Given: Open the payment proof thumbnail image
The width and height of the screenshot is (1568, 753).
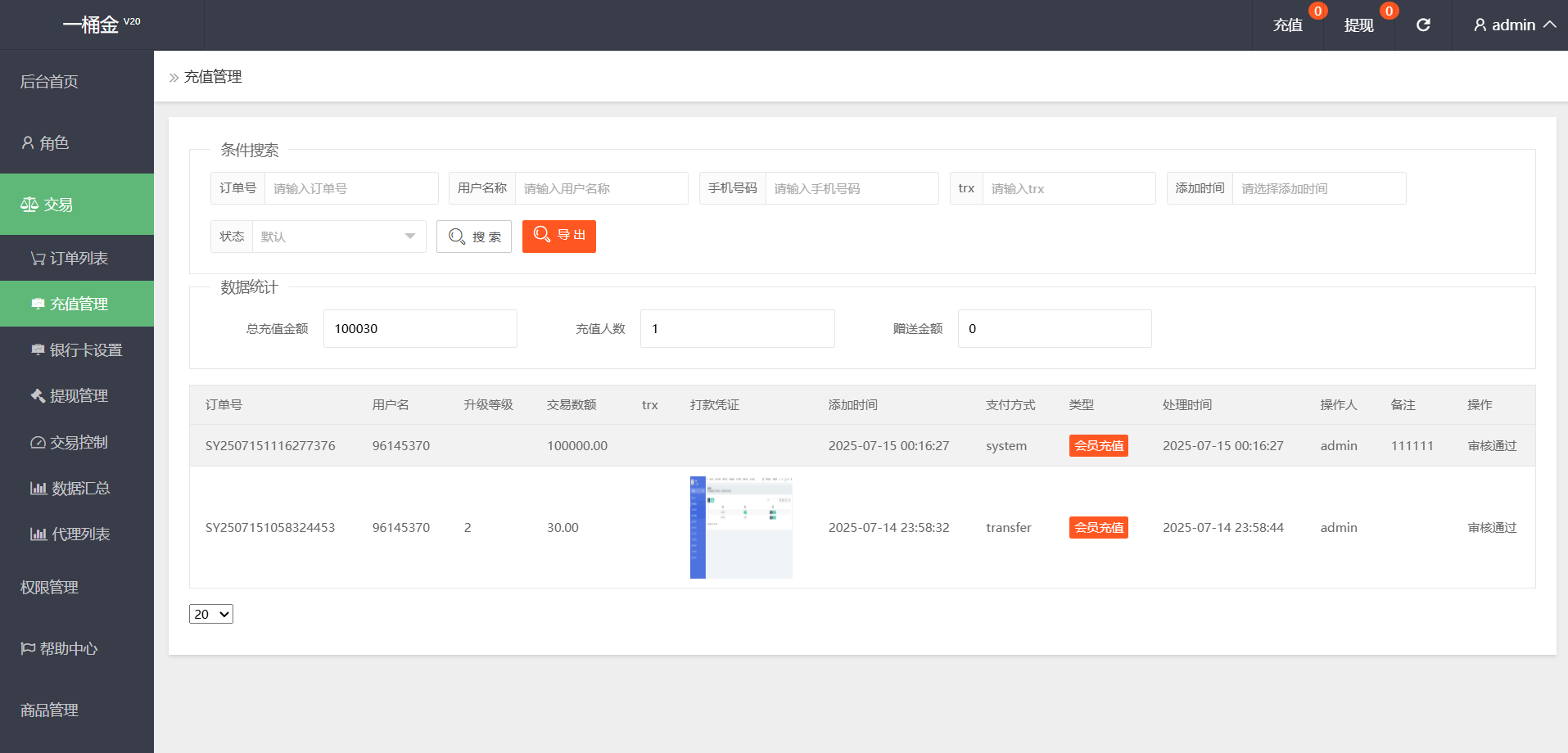Looking at the screenshot, I should point(741,527).
